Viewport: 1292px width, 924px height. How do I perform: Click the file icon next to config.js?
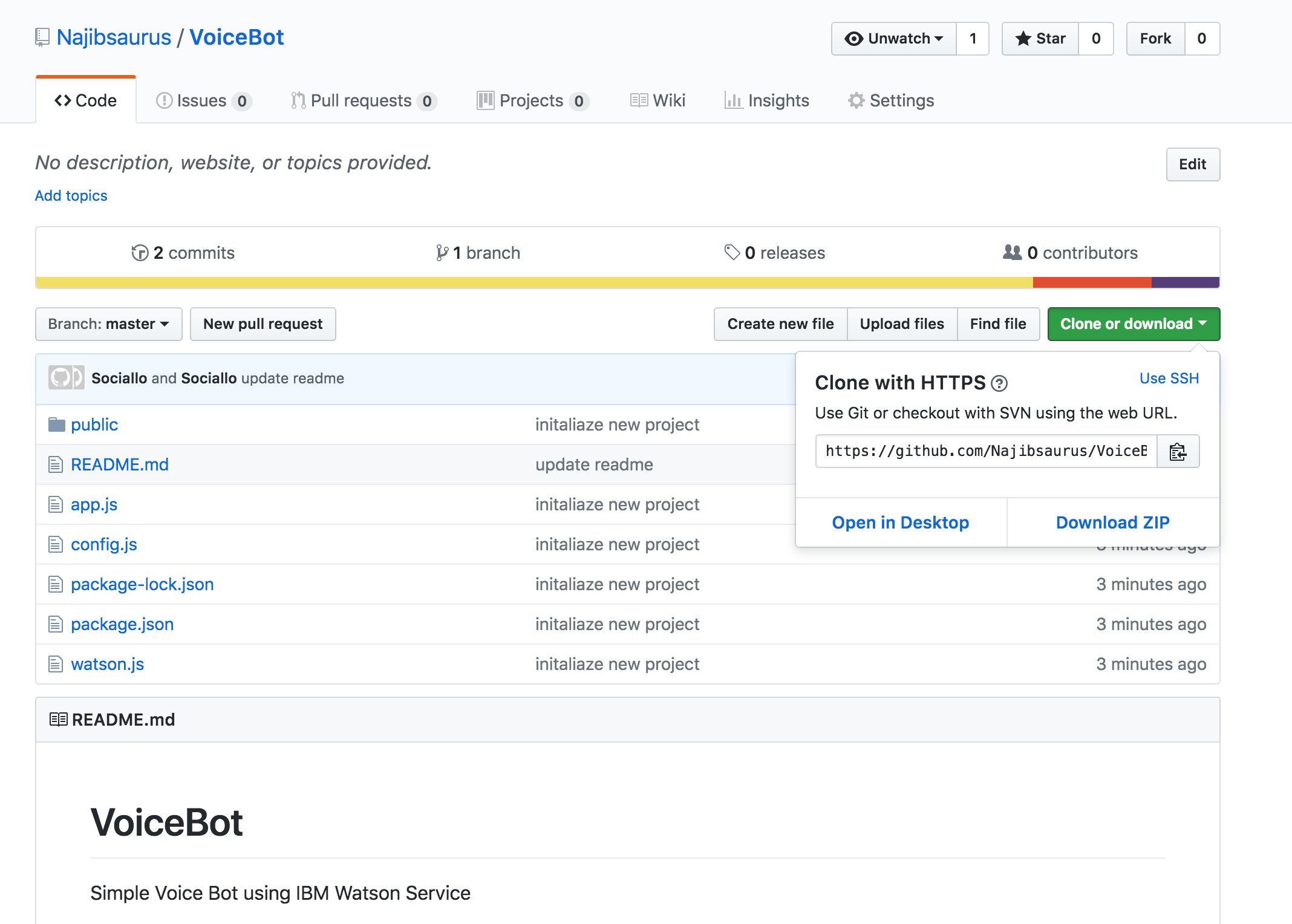(56, 544)
